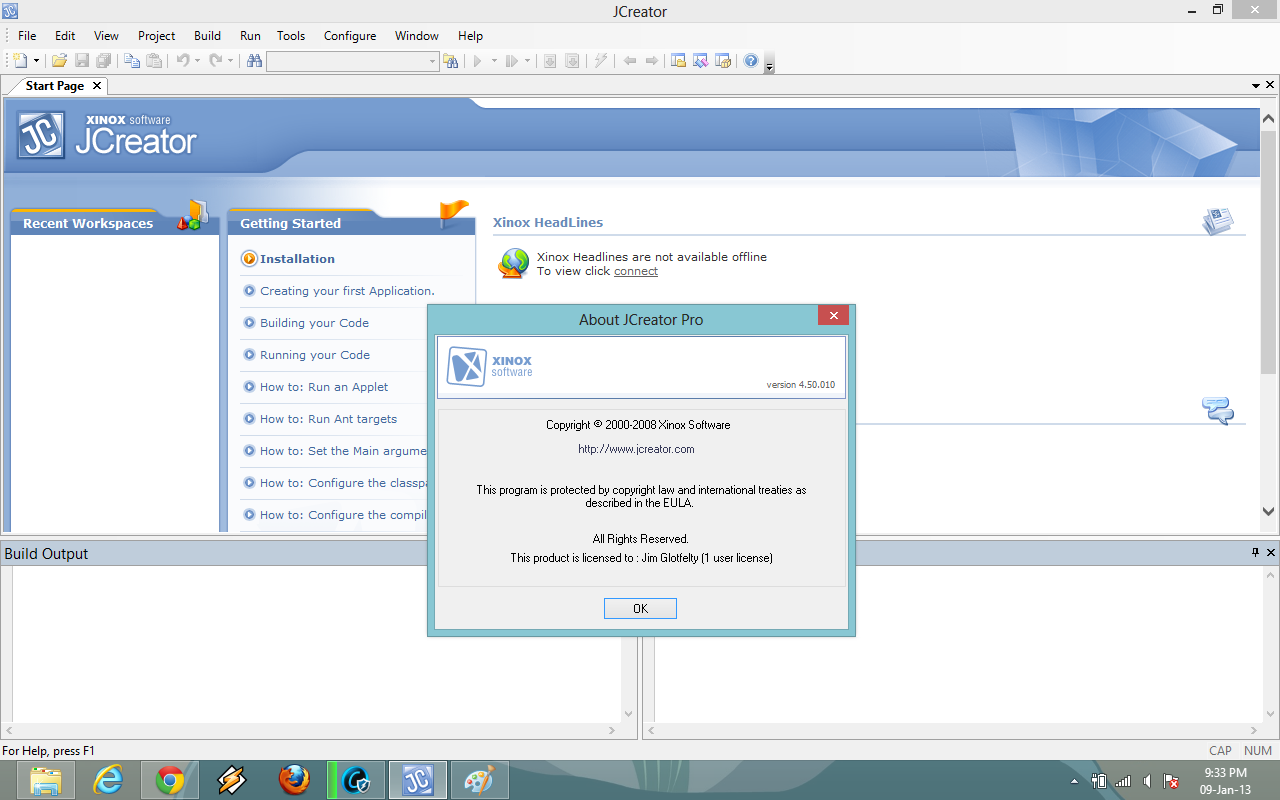Open 'Creating your first Application' link
Viewport: 1280px width, 800px height.
click(x=347, y=291)
